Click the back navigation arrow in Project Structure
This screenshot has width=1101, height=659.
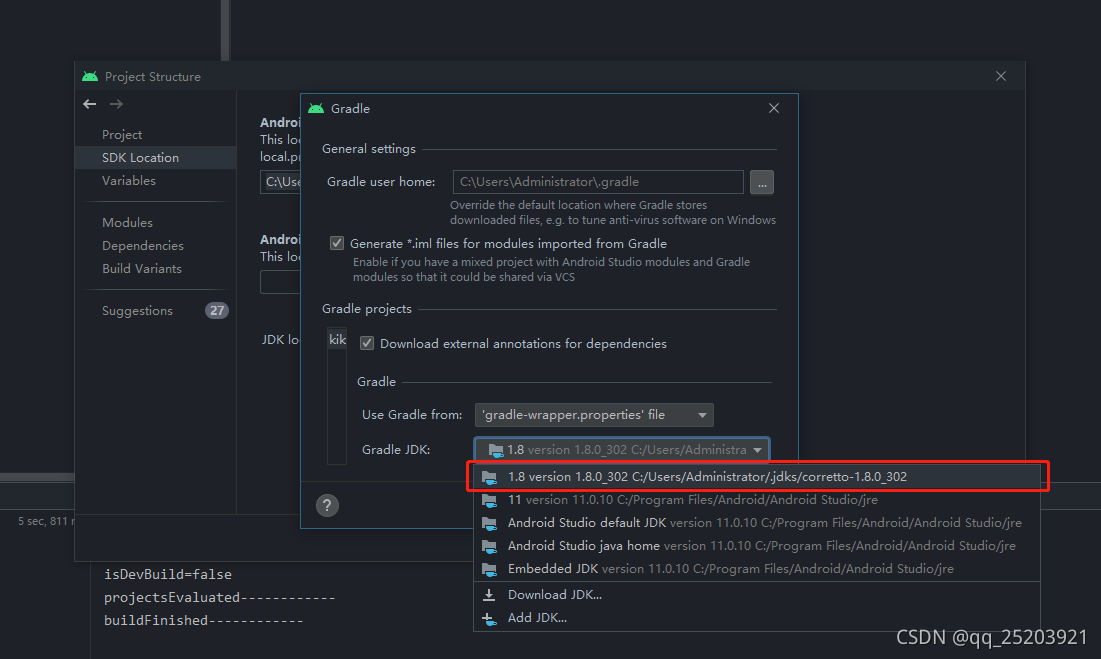(89, 104)
